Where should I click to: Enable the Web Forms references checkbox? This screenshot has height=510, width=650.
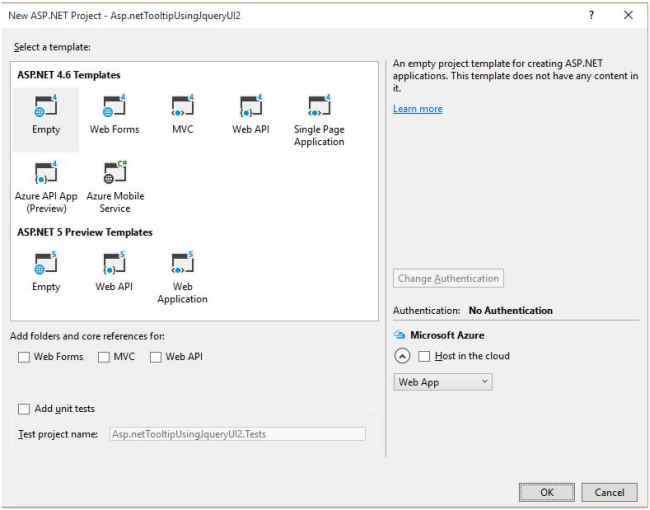24,357
